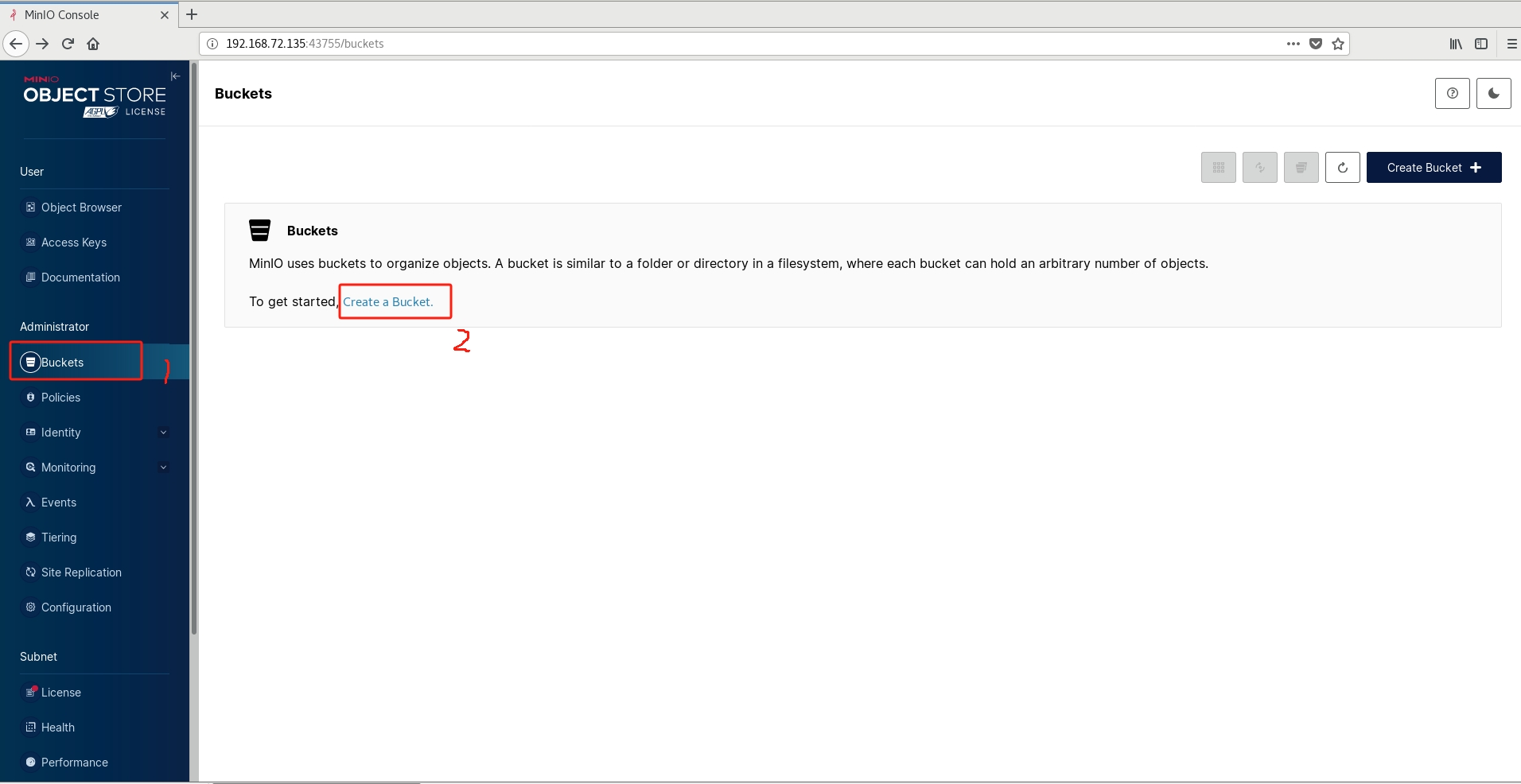The height and width of the screenshot is (784, 1521).
Task: Click the sidebar vertical scrollbar
Action: (193, 348)
